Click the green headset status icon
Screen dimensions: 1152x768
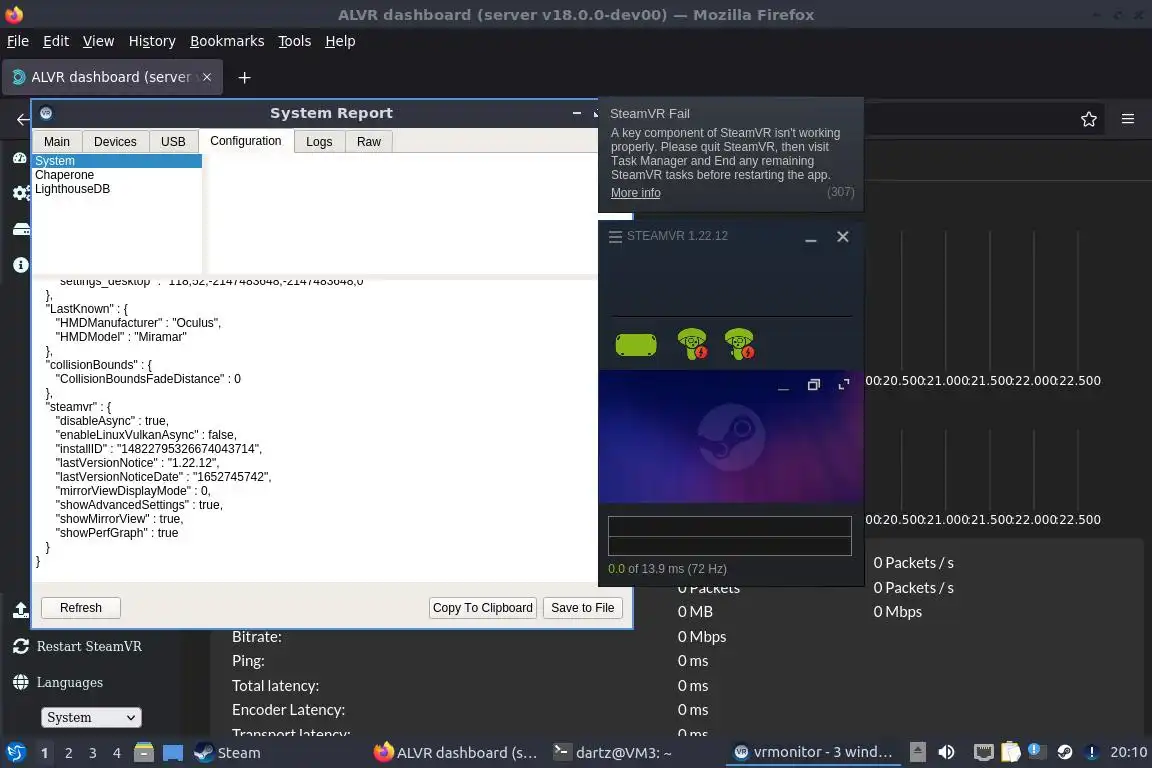tap(636, 344)
